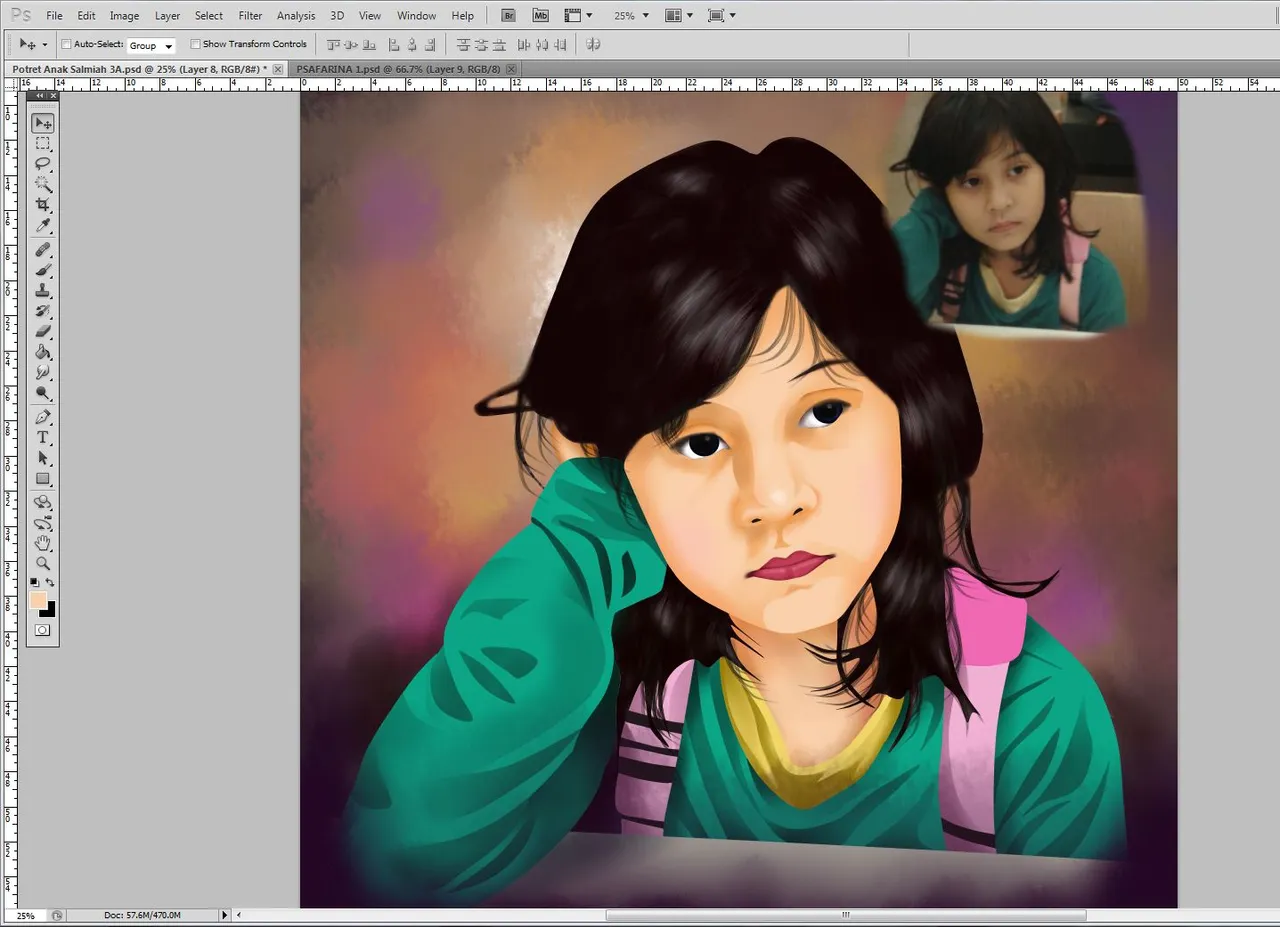Select the Eraser tool
The image size is (1280, 927).
point(43,331)
